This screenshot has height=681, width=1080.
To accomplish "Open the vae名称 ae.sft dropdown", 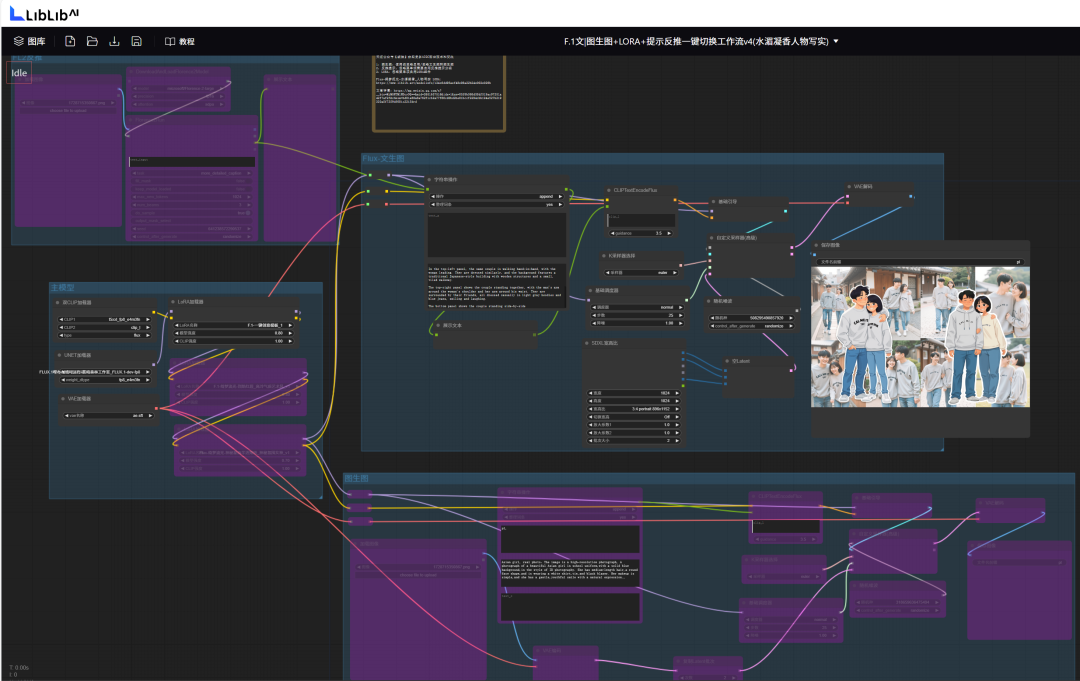I will click(108, 415).
